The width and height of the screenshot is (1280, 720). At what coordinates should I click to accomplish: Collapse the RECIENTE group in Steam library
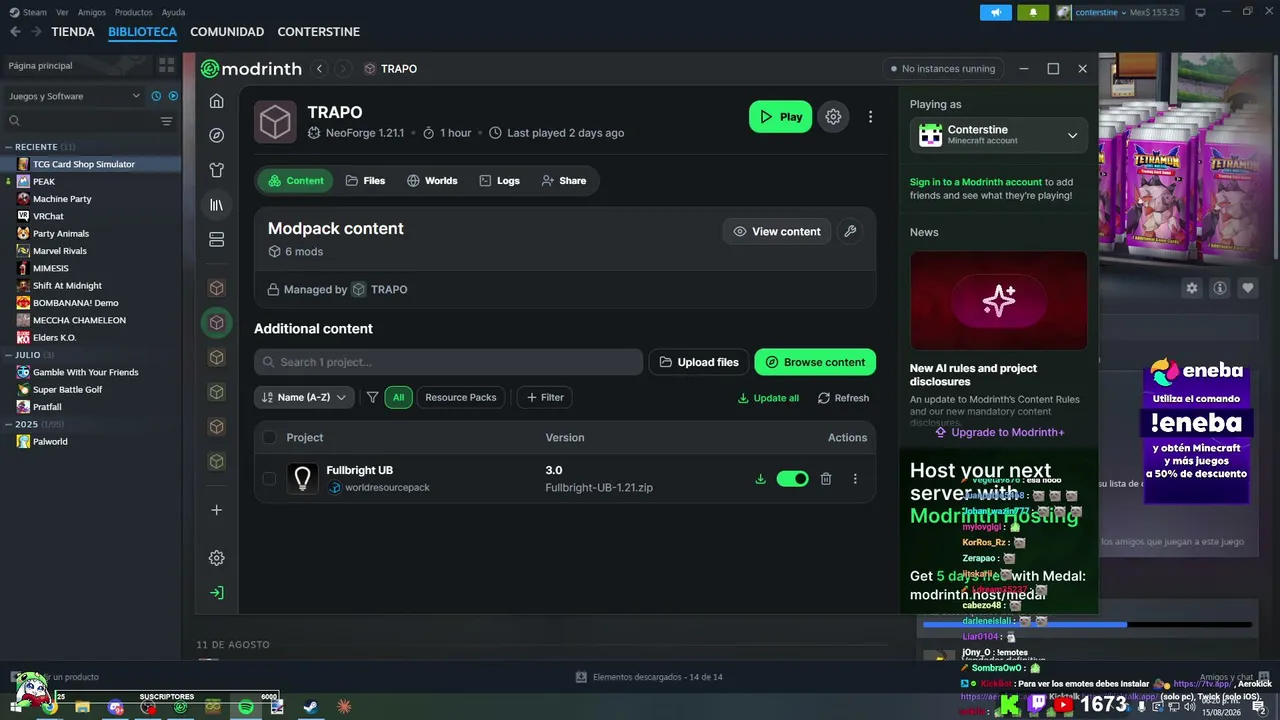click(x=38, y=147)
